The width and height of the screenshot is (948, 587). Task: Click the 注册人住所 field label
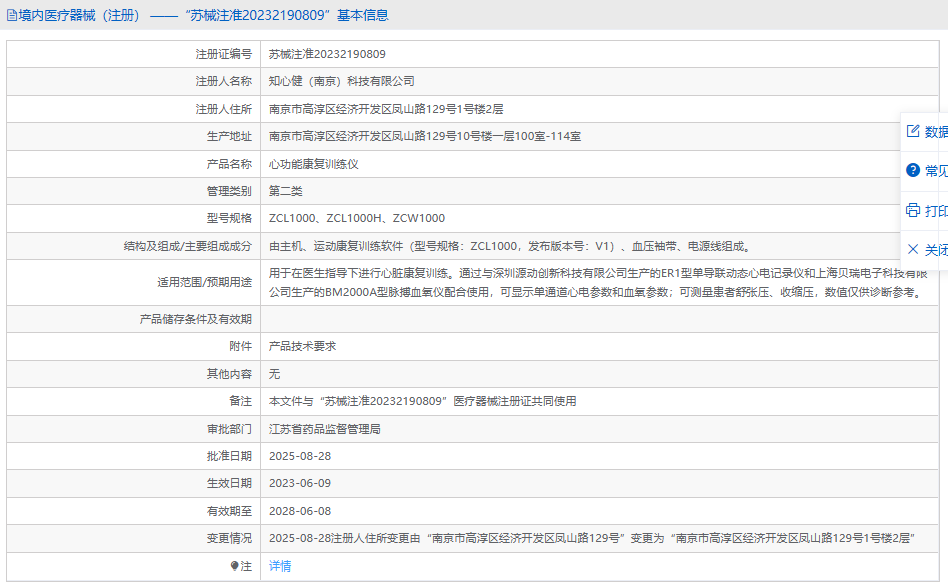click(224, 109)
